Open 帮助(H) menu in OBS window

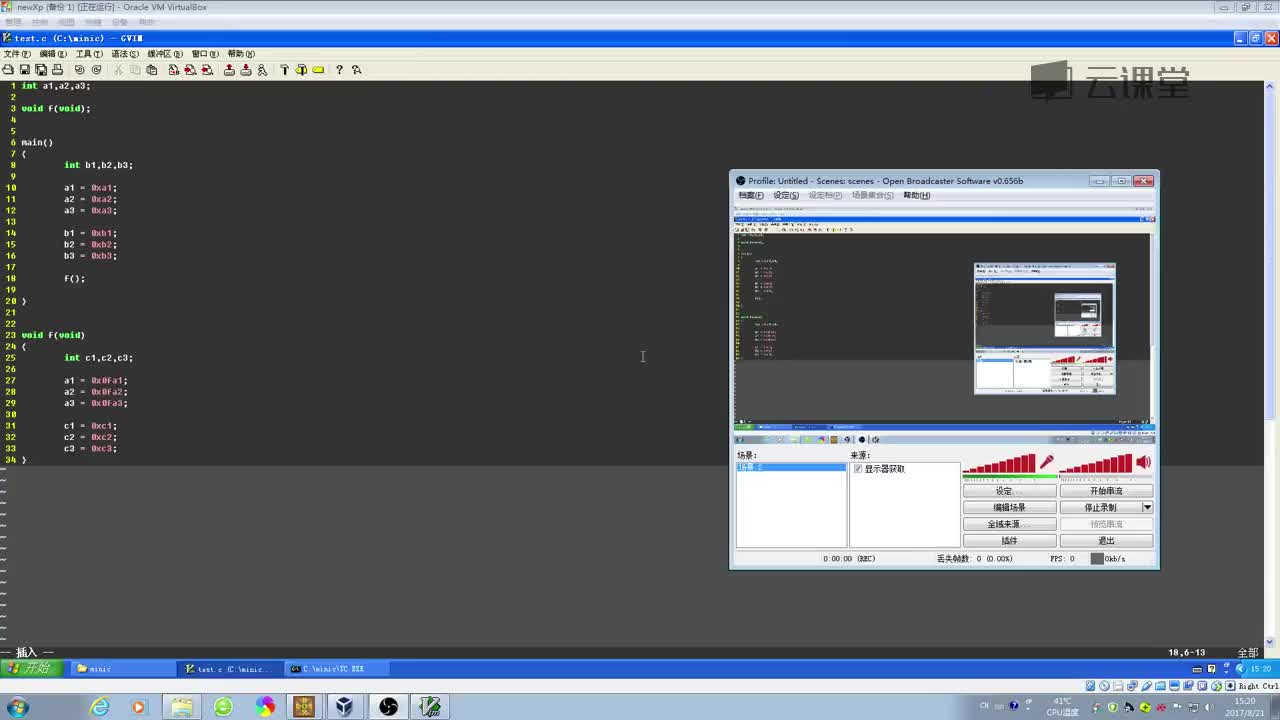(x=917, y=195)
